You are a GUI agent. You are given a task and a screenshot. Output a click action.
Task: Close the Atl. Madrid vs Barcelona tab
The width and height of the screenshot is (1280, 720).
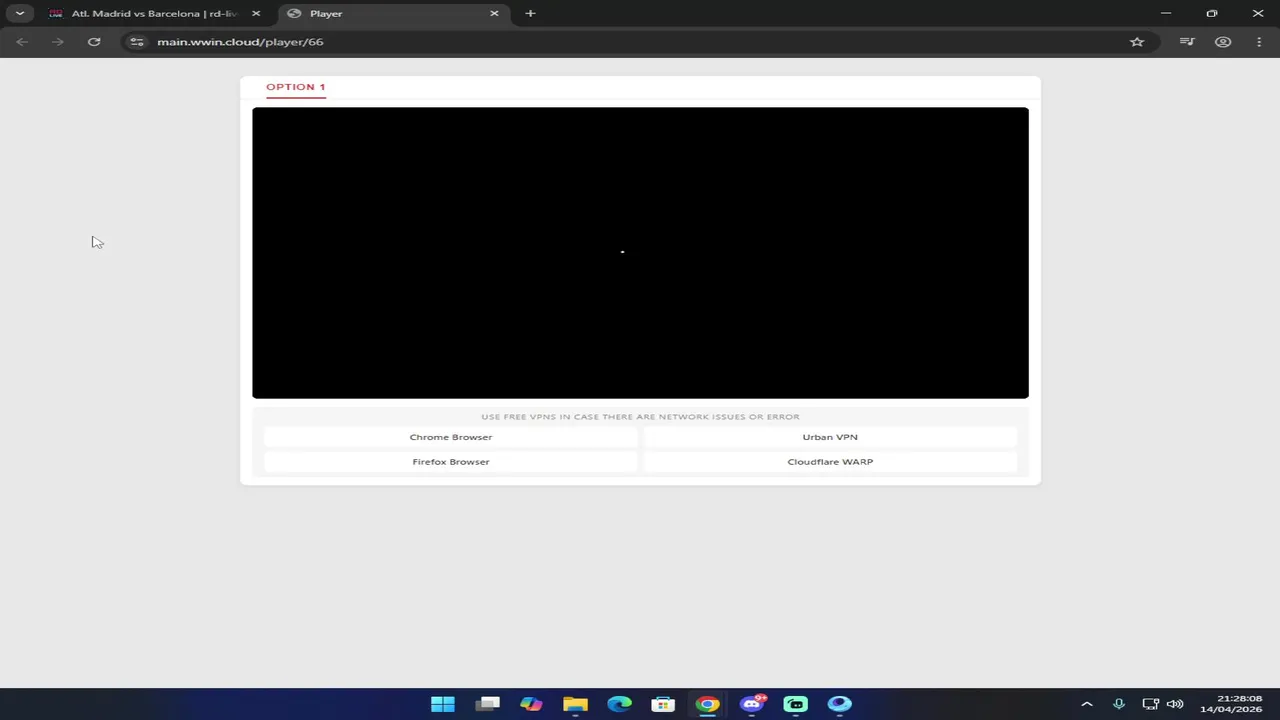click(x=256, y=14)
